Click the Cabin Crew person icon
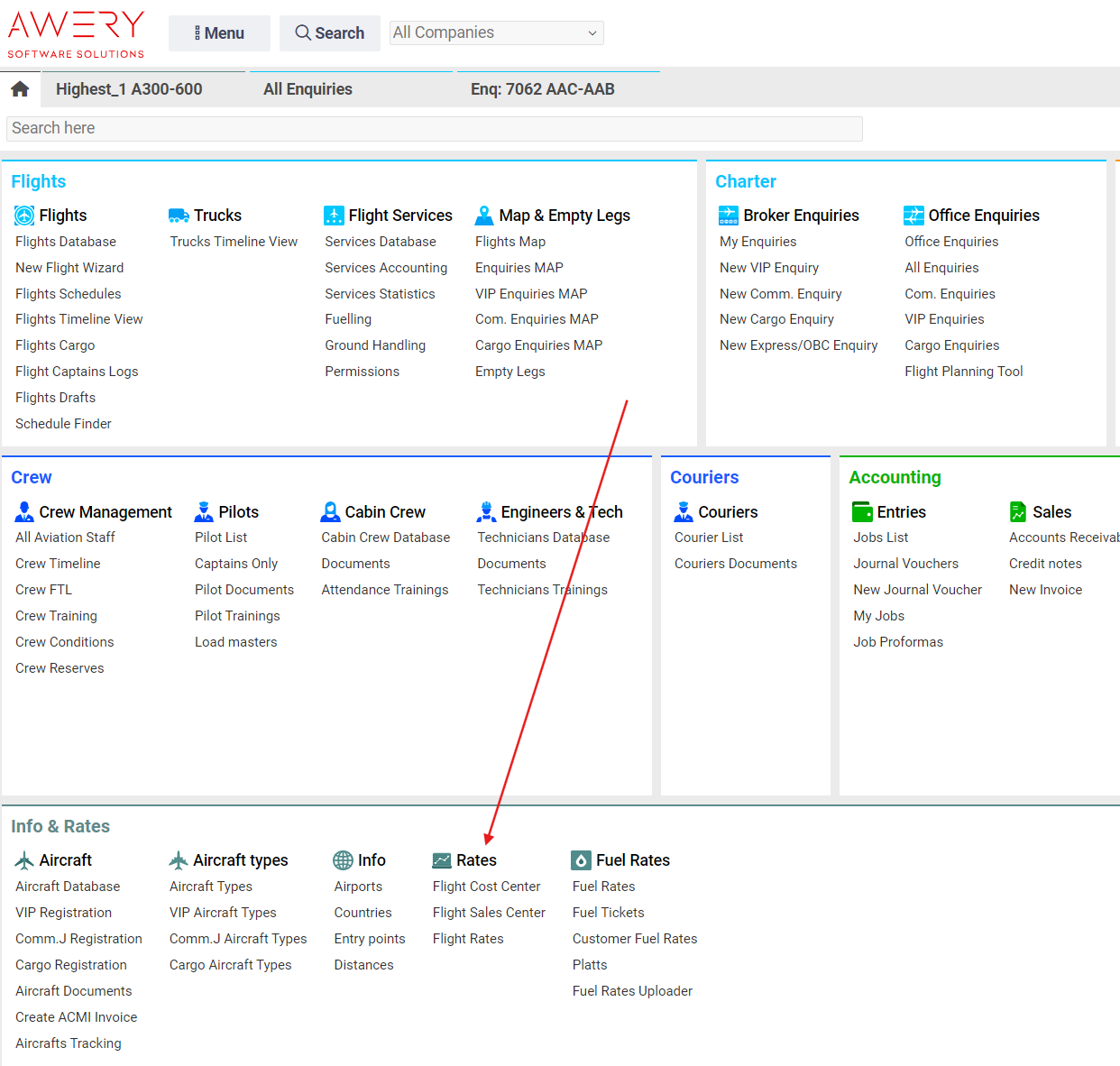 point(330,512)
